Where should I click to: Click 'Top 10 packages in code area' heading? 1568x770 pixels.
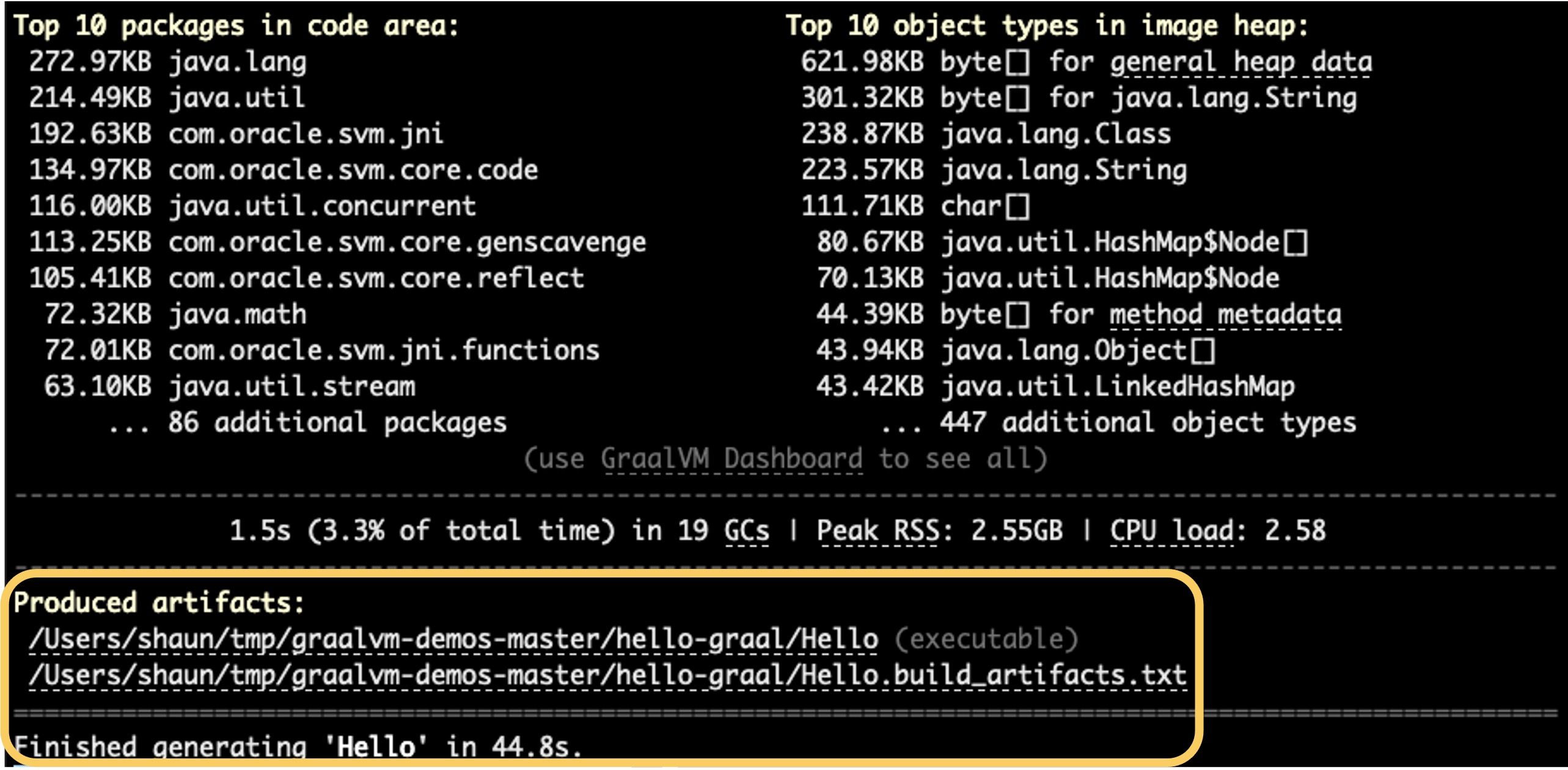pos(236,26)
